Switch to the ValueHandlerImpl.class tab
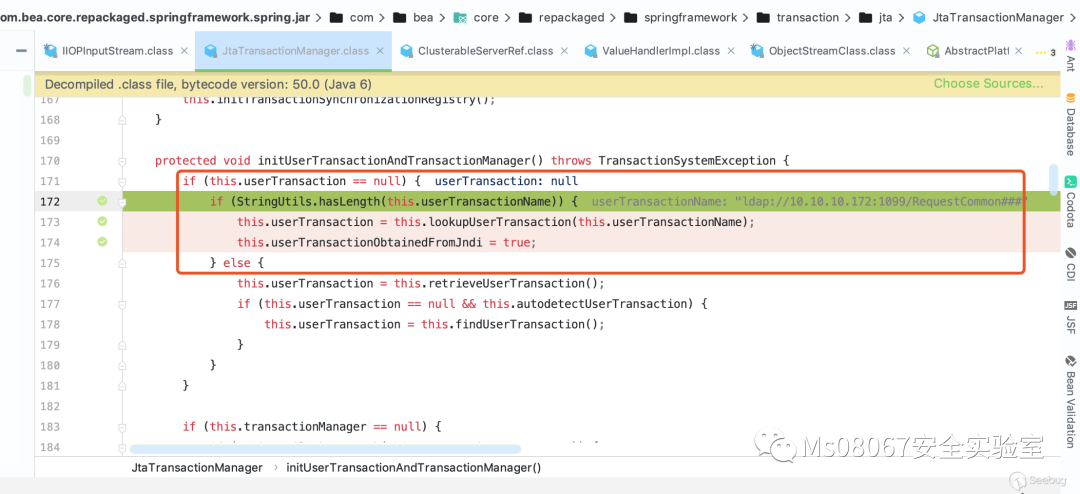The height and width of the screenshot is (494, 1080). [659, 50]
